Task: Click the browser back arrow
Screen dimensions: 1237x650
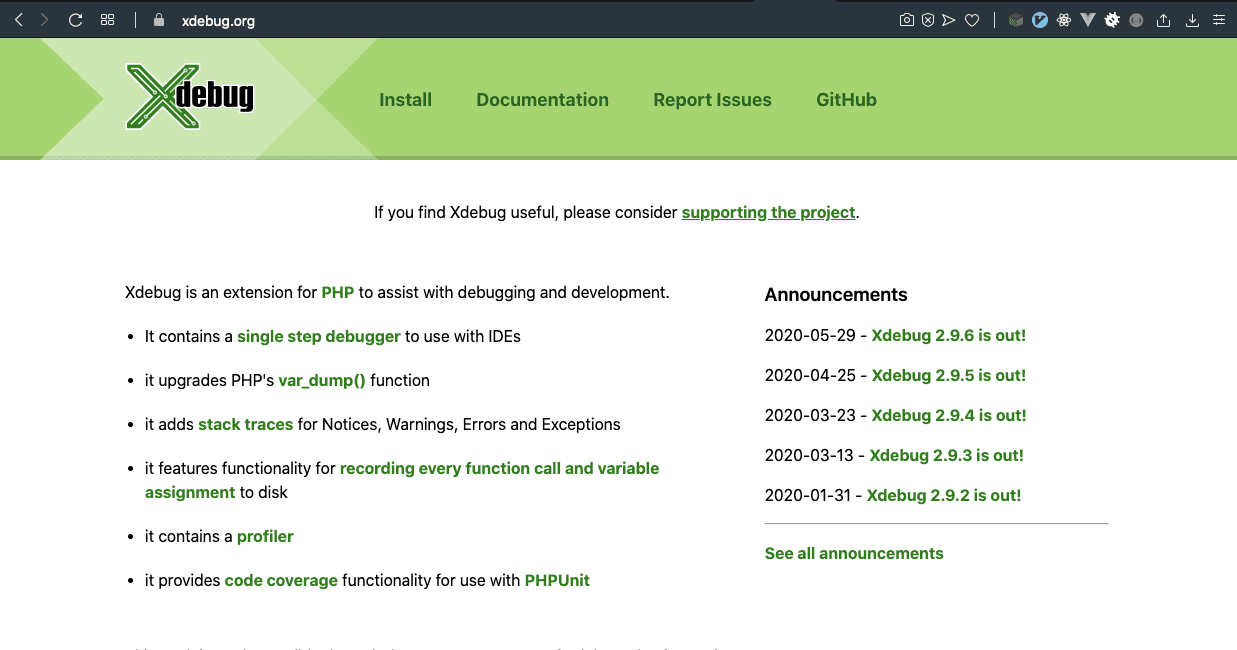Action: (18, 20)
